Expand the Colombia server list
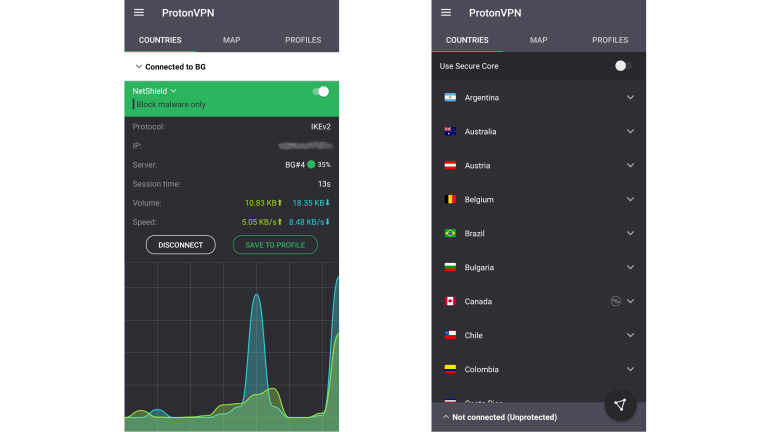Image resolution: width=768 pixels, height=432 pixels. (x=630, y=369)
